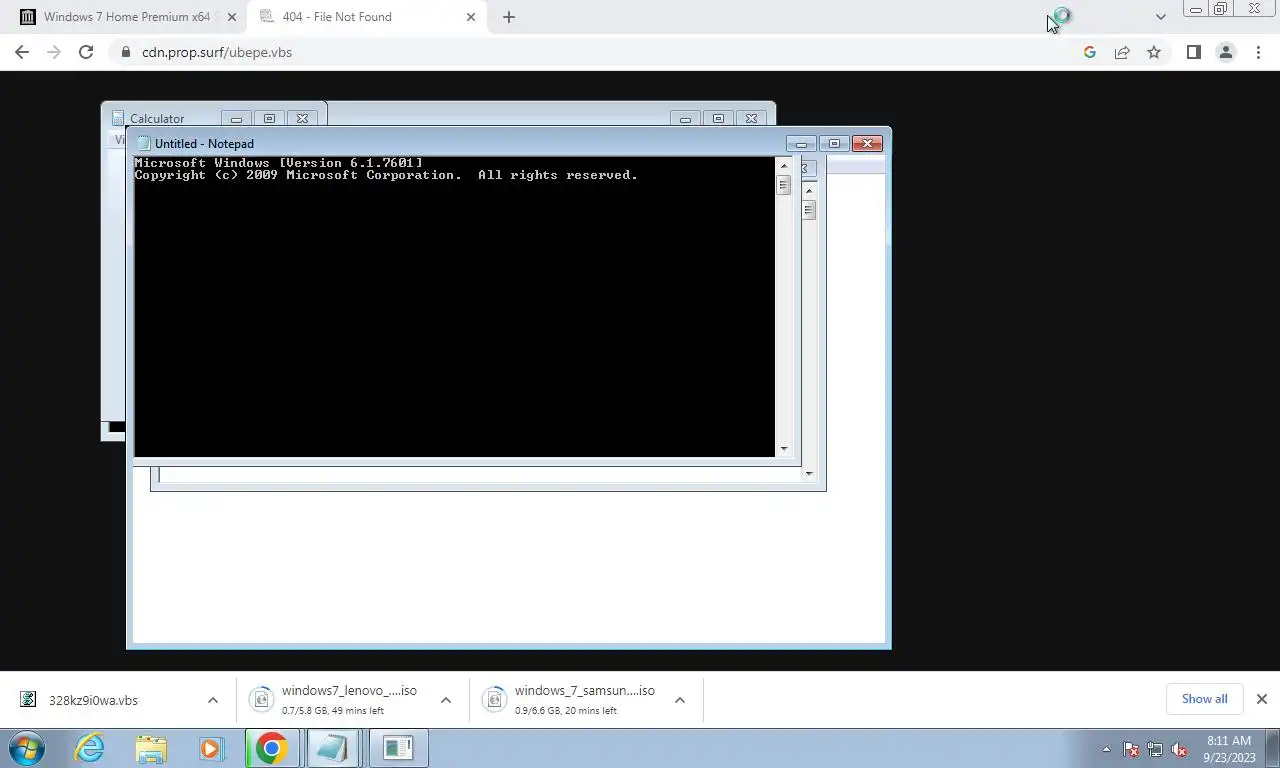Select the 404 - File Not Found tab
The width and height of the screenshot is (1280, 768).
click(x=365, y=17)
